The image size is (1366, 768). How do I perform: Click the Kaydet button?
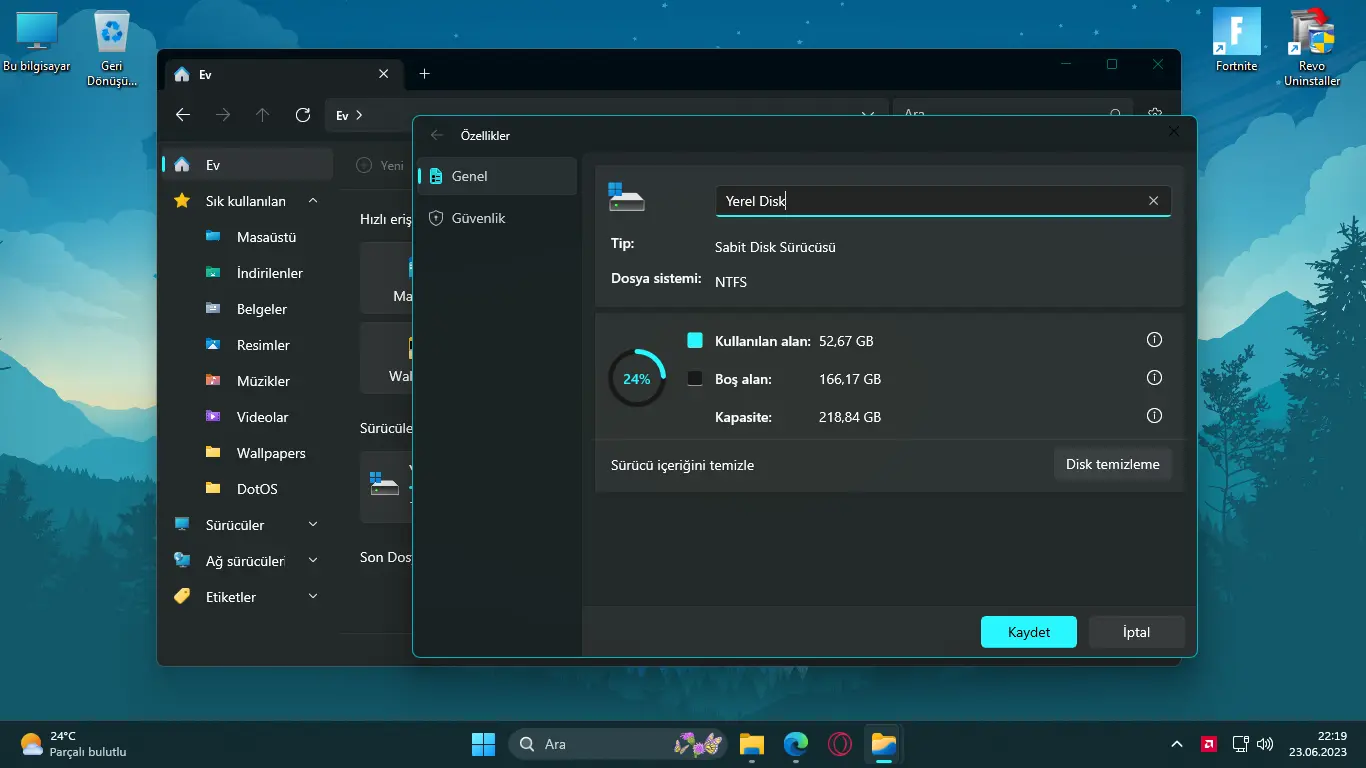click(x=1029, y=632)
